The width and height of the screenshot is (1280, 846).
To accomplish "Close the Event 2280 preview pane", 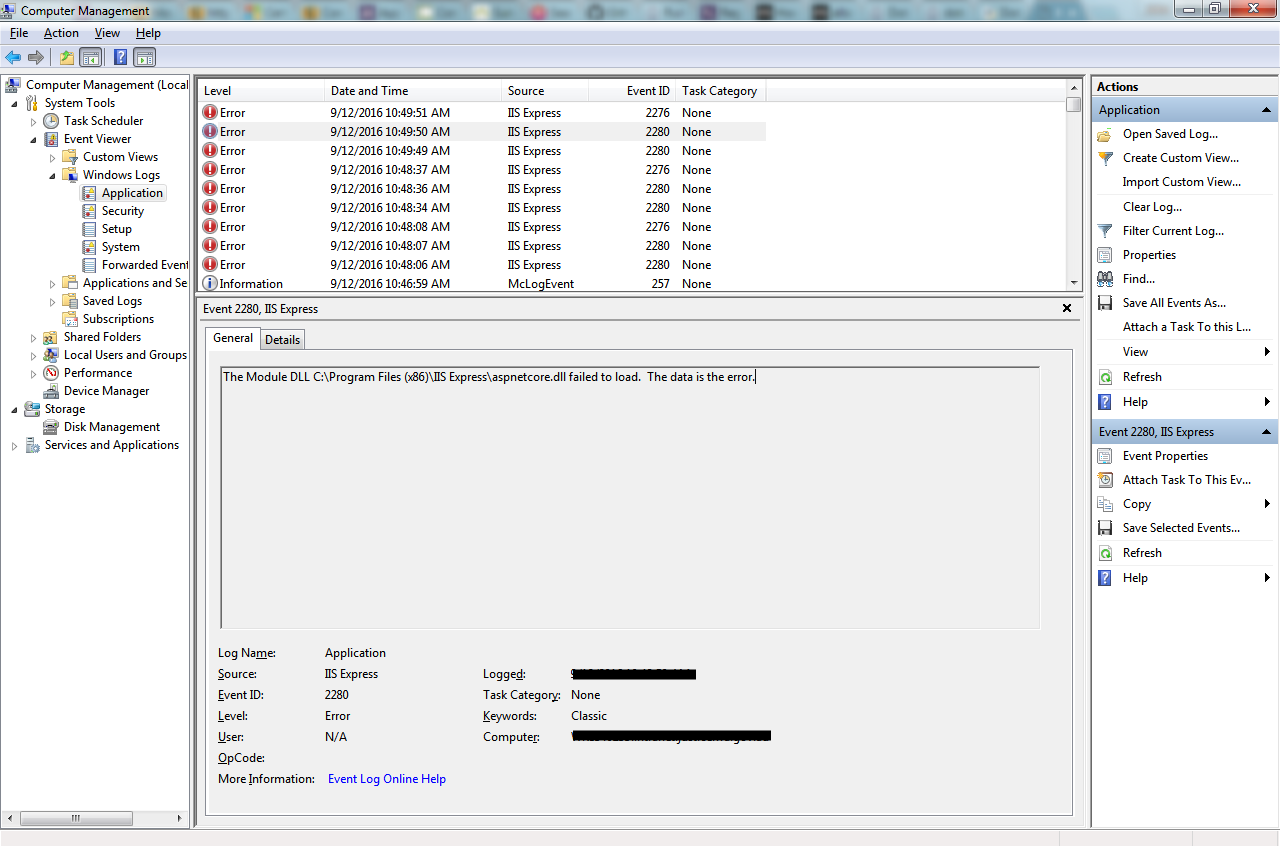I will [1067, 309].
